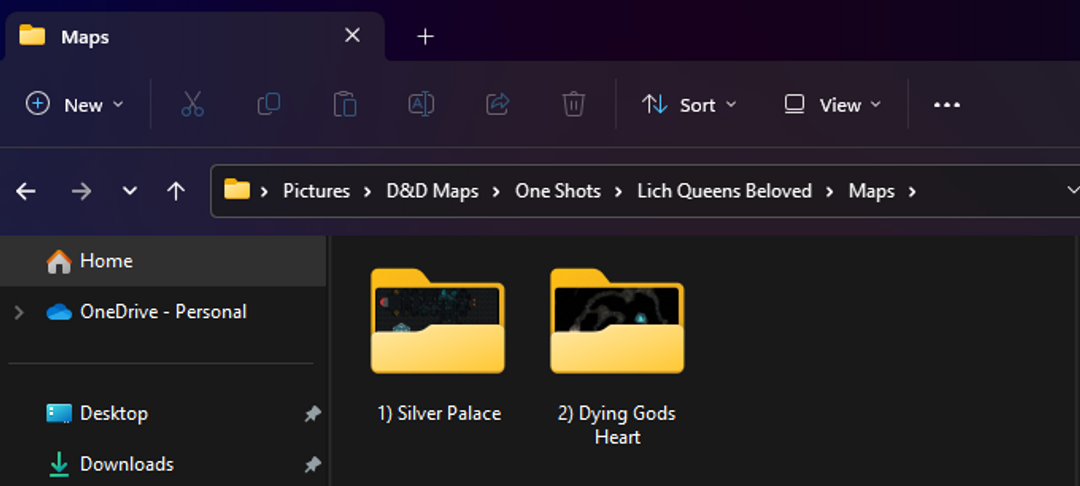Select the Maps tab
1080x486 pixels.
click(x=194, y=36)
